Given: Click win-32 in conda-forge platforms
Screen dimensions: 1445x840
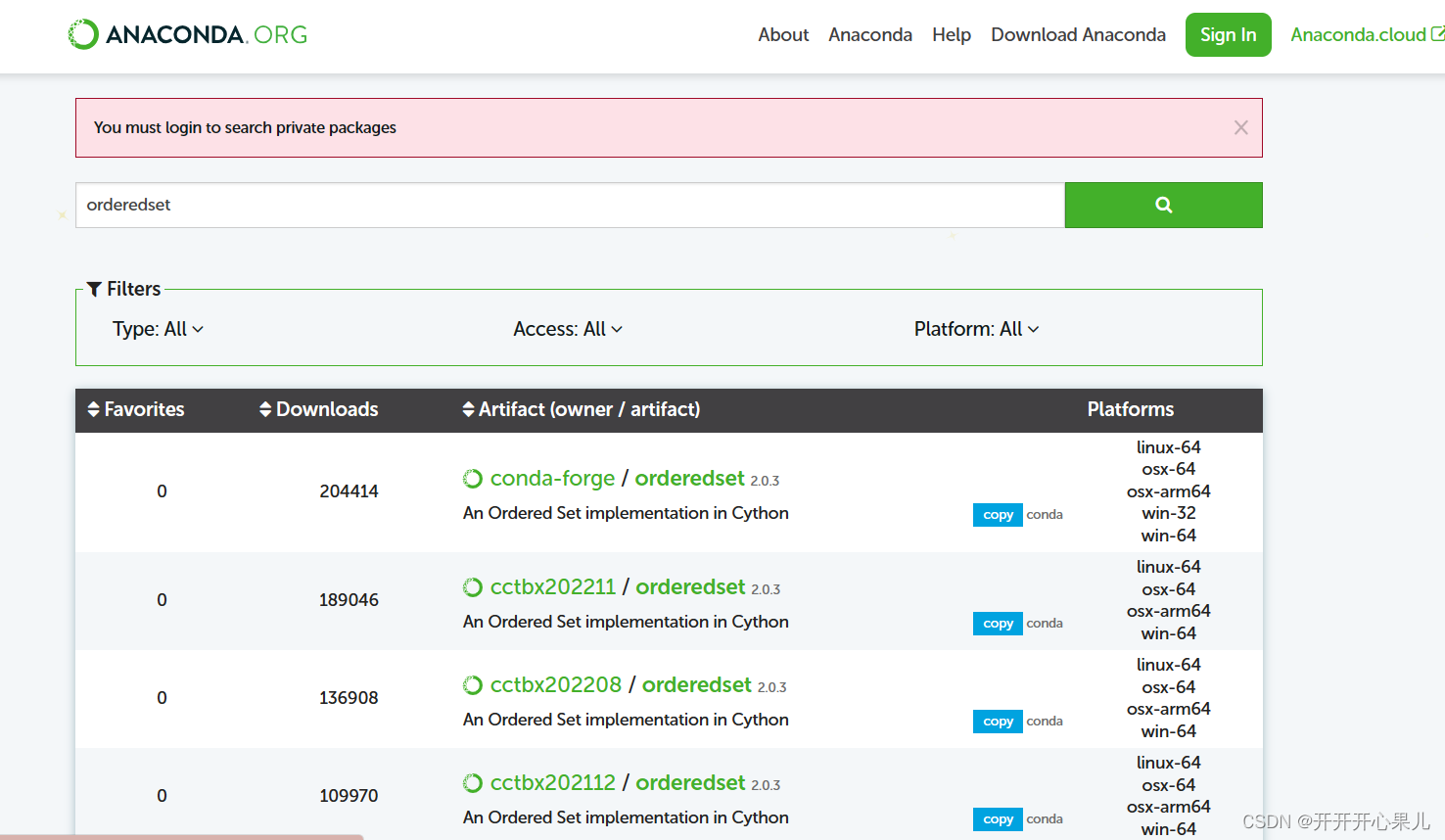Looking at the screenshot, I should click(1169, 513).
